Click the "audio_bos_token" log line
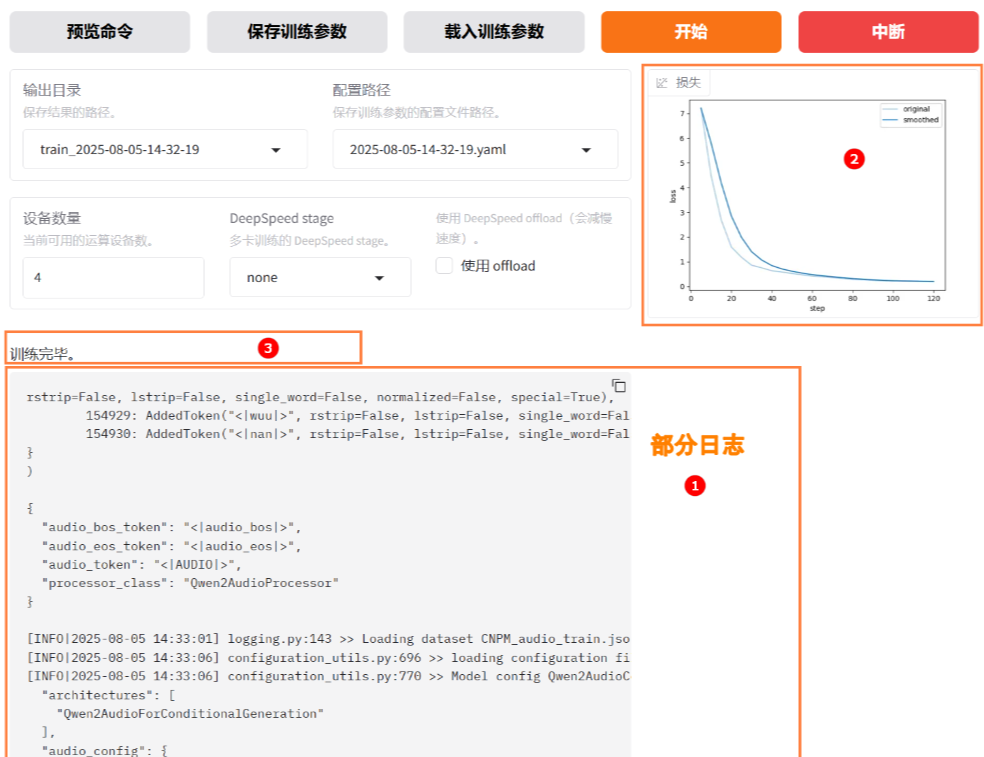984x757 pixels. [x=171, y=527]
